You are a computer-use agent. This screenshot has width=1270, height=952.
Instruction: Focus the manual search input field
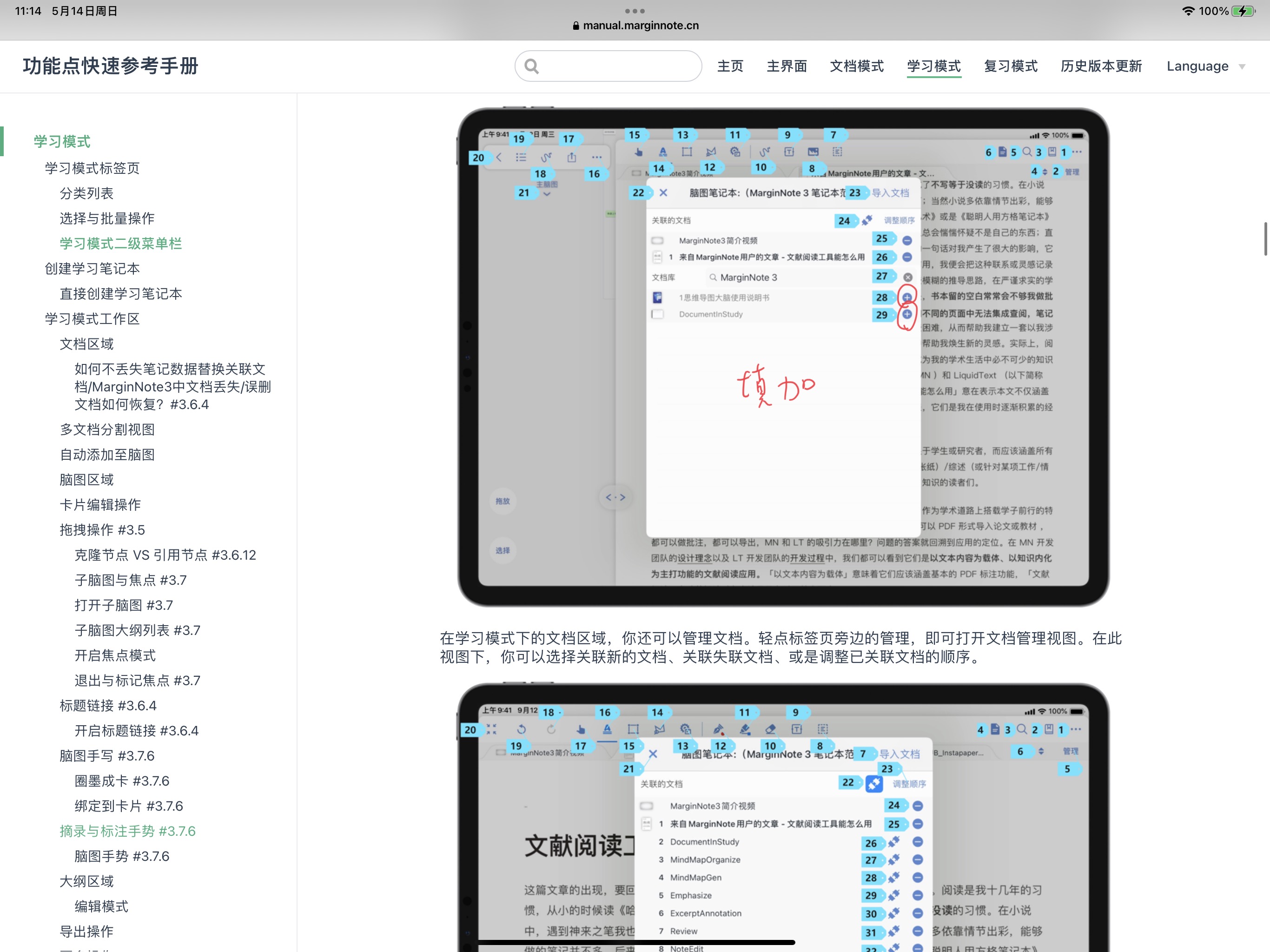[x=608, y=66]
